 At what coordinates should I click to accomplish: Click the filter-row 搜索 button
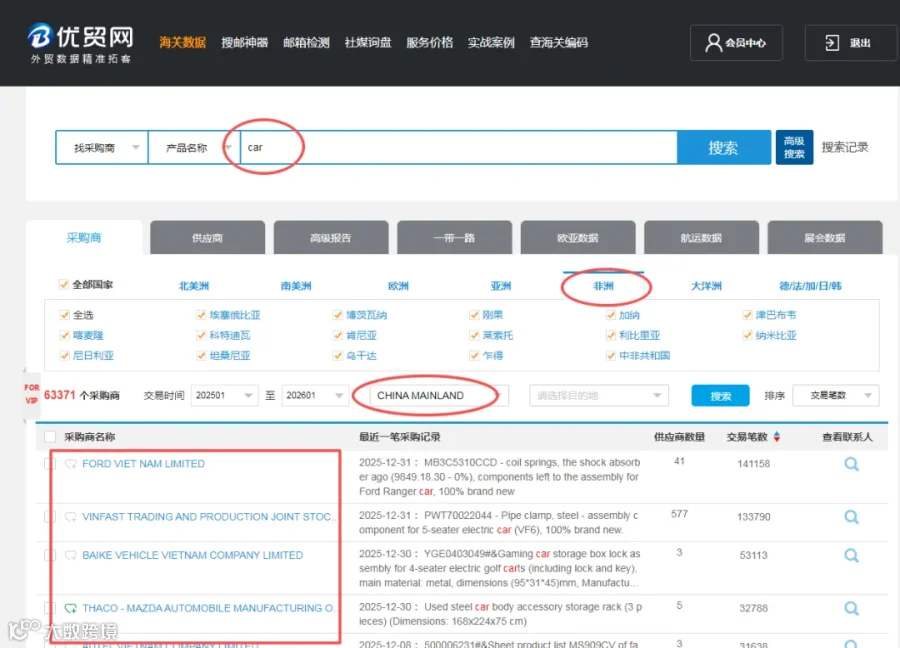tap(720, 395)
